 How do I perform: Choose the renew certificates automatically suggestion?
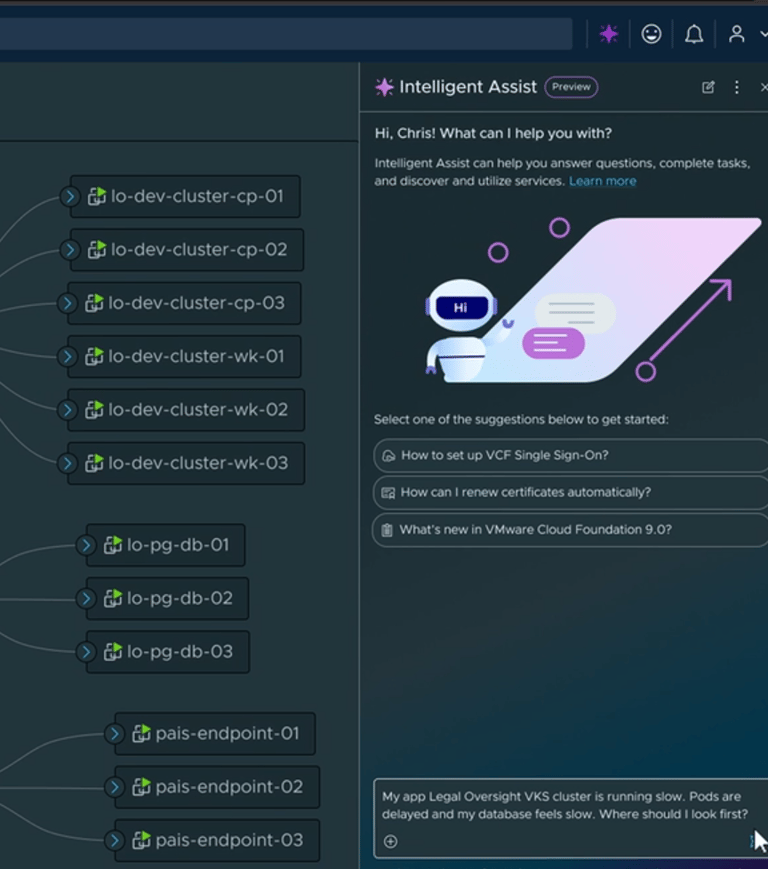(571, 492)
